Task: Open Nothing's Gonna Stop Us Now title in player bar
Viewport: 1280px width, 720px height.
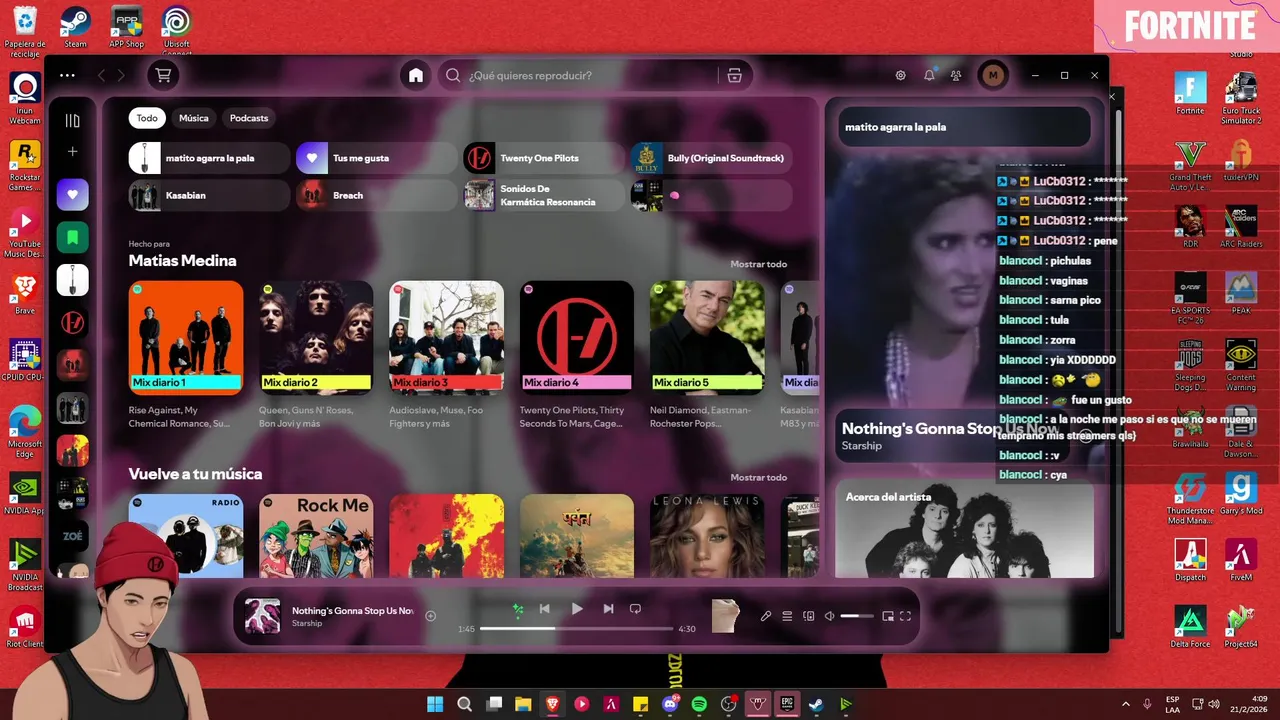Action: 352,610
